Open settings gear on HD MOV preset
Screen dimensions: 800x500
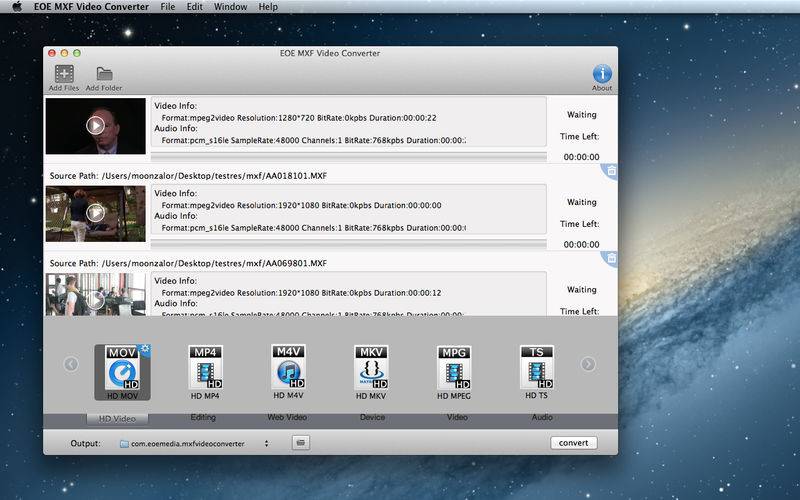[x=145, y=349]
